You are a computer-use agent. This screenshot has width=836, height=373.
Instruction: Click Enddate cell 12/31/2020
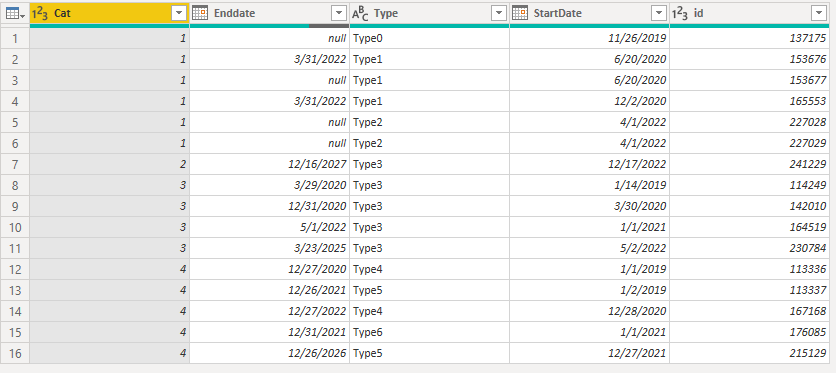[x=269, y=206]
